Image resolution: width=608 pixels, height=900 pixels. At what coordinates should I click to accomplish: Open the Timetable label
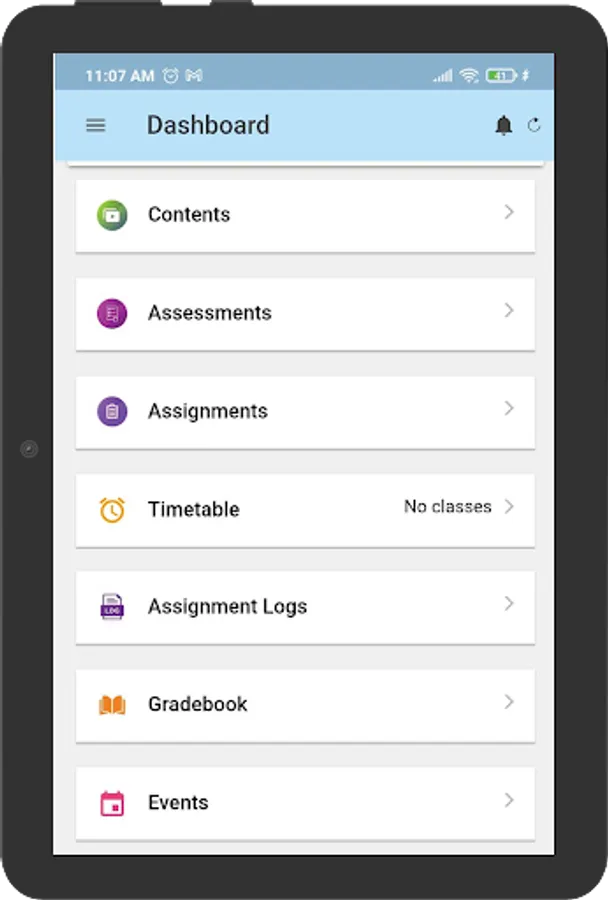pos(194,509)
